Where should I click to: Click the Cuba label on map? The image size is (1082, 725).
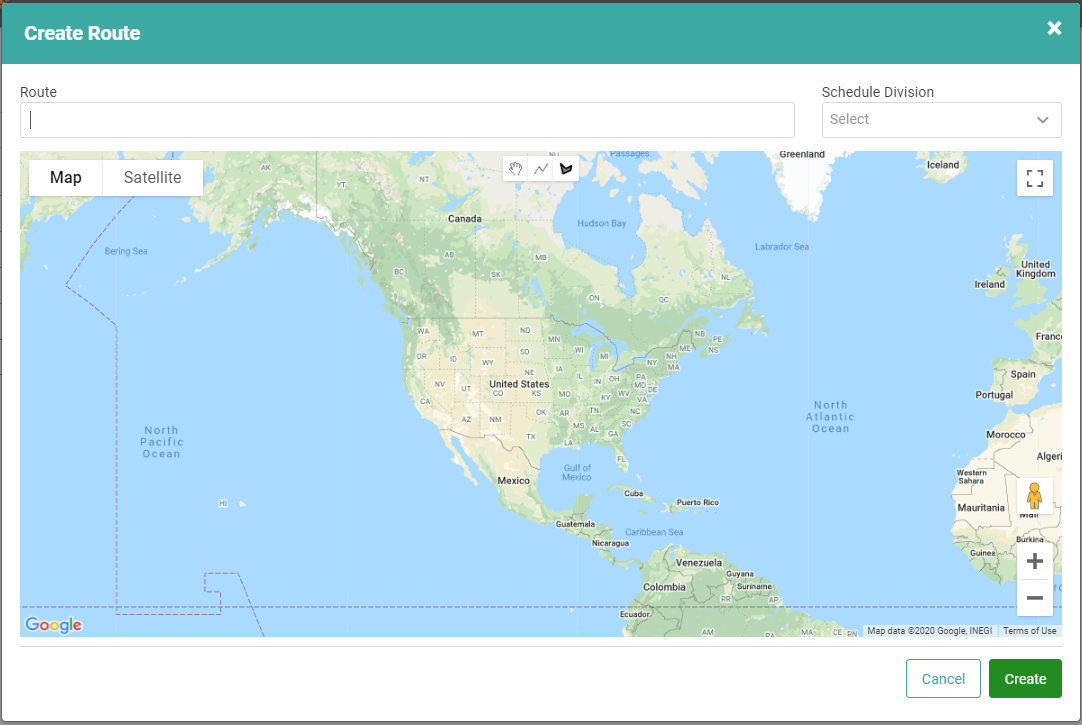[x=633, y=493]
